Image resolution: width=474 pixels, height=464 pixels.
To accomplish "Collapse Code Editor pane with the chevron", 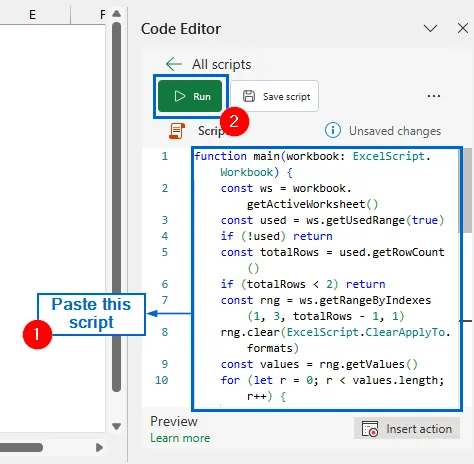I will pos(430,28).
